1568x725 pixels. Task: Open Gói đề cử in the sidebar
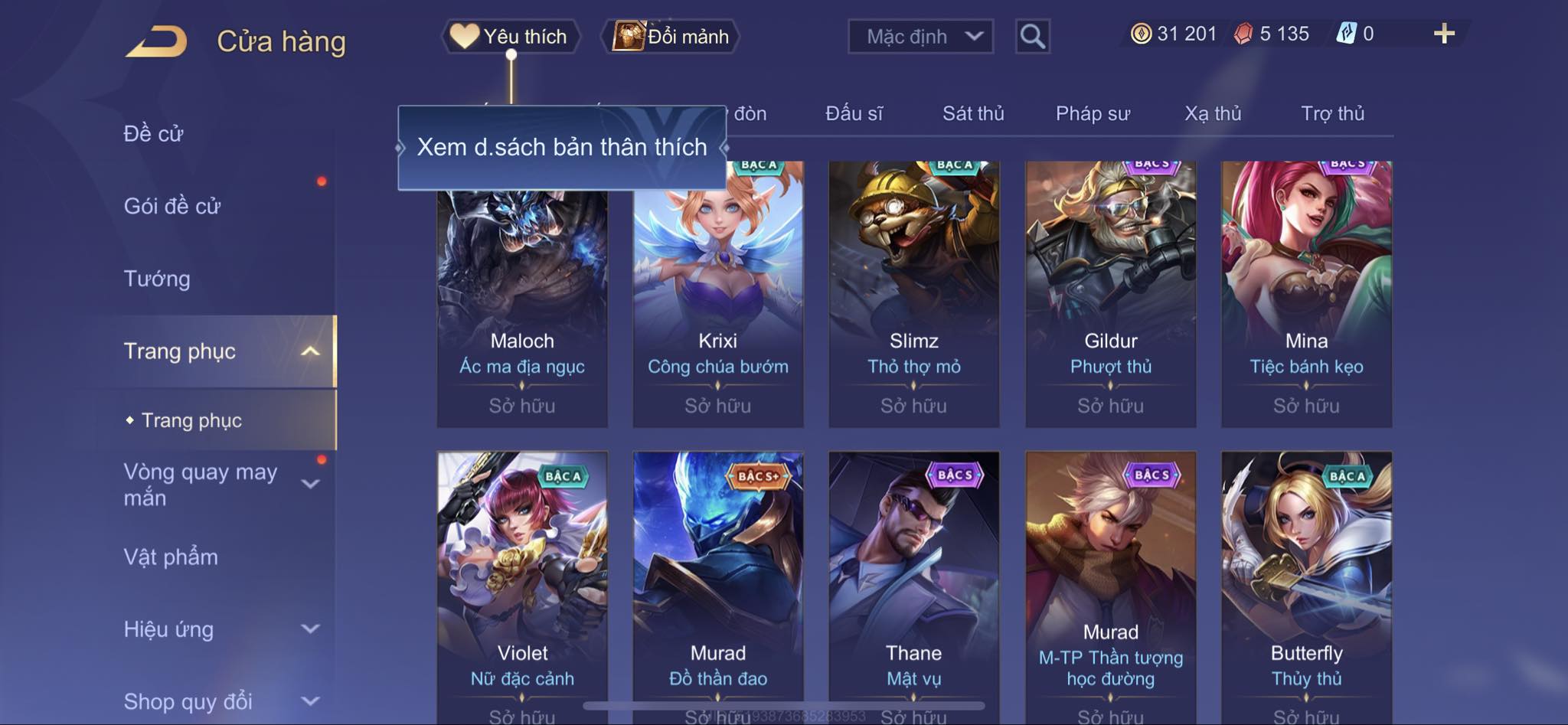[172, 206]
